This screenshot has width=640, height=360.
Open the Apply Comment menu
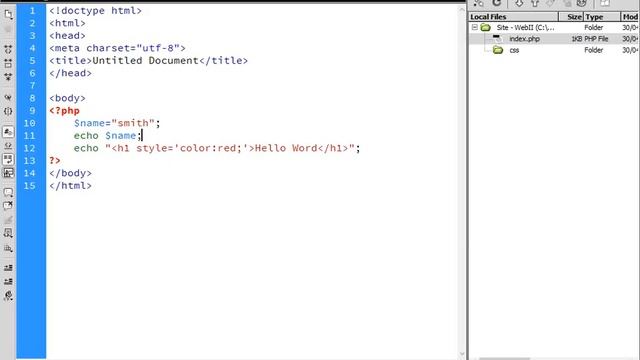tap(8, 192)
